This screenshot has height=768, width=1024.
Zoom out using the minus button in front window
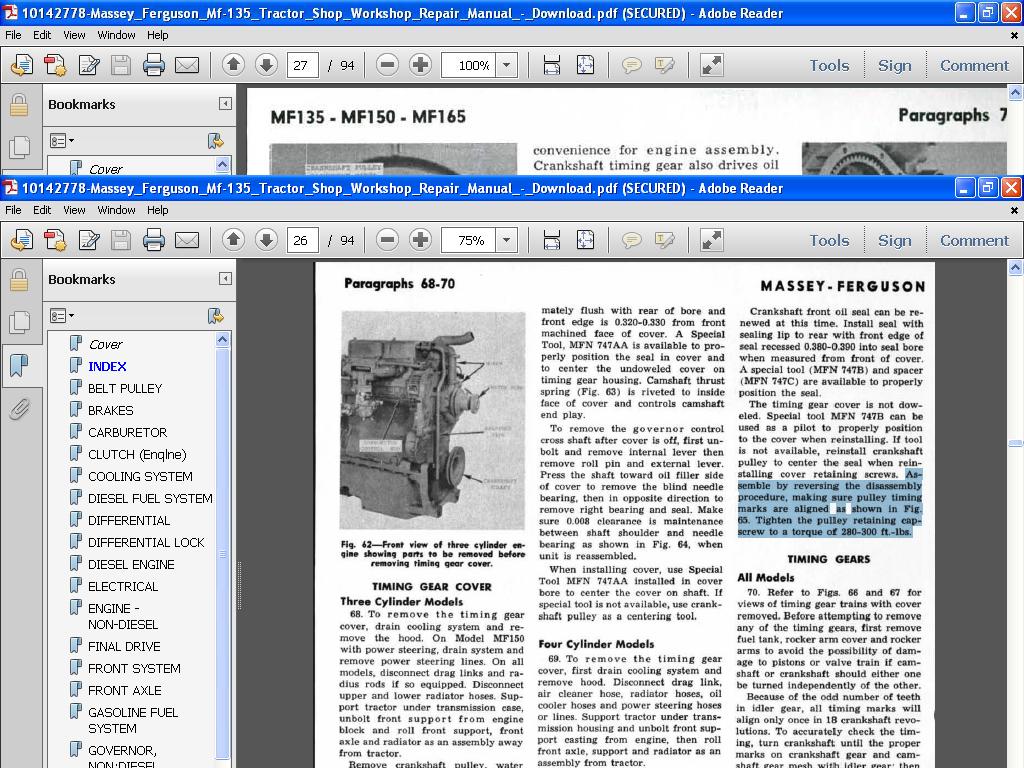coord(387,240)
